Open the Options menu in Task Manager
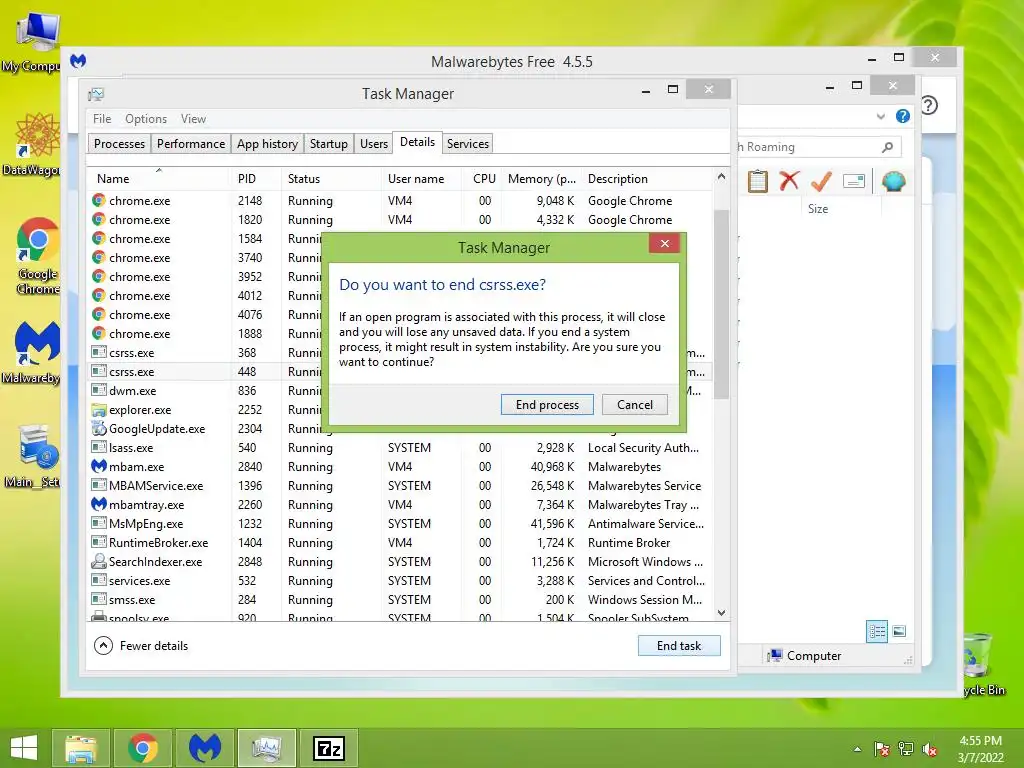The height and width of the screenshot is (768, 1024). coord(146,119)
